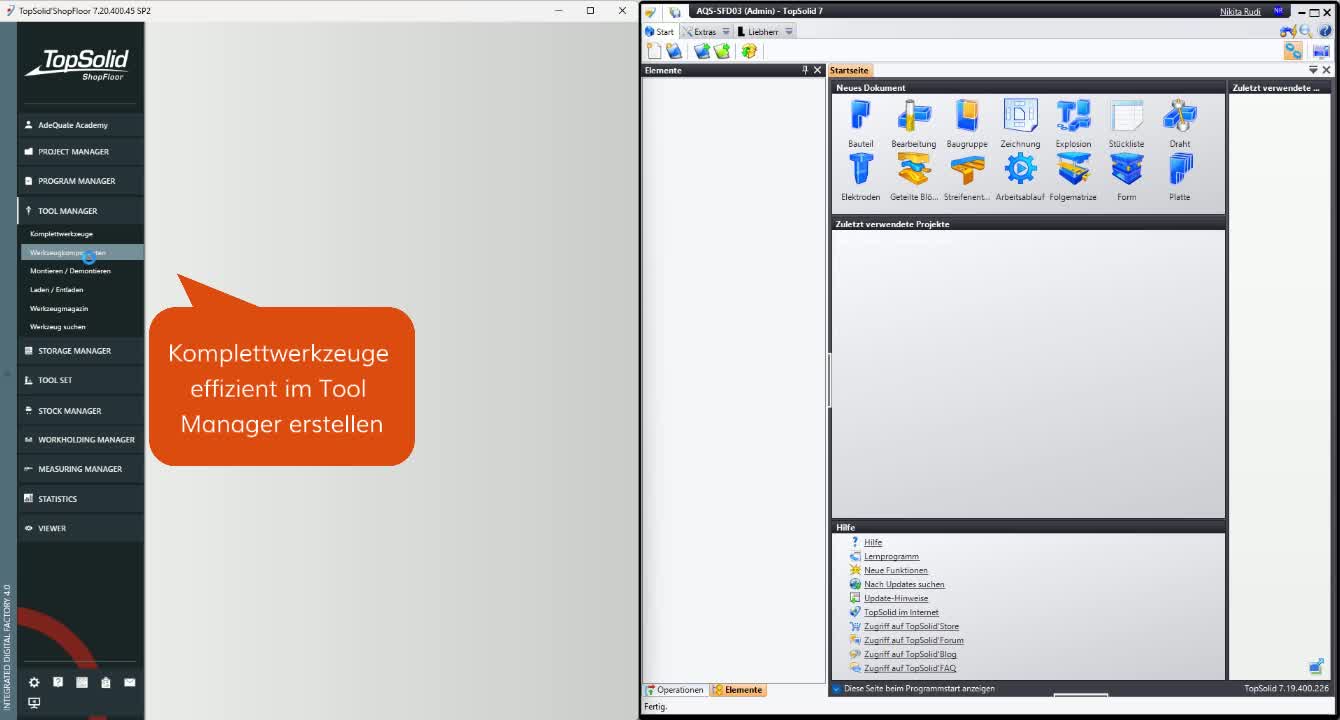Open TopSolid im Internet link

point(901,612)
